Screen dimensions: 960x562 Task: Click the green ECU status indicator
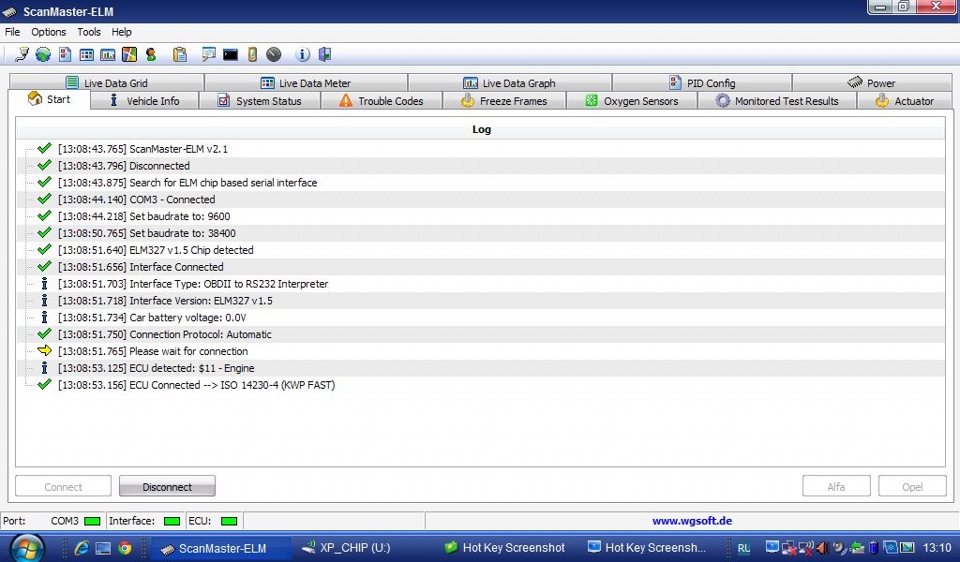(x=229, y=521)
